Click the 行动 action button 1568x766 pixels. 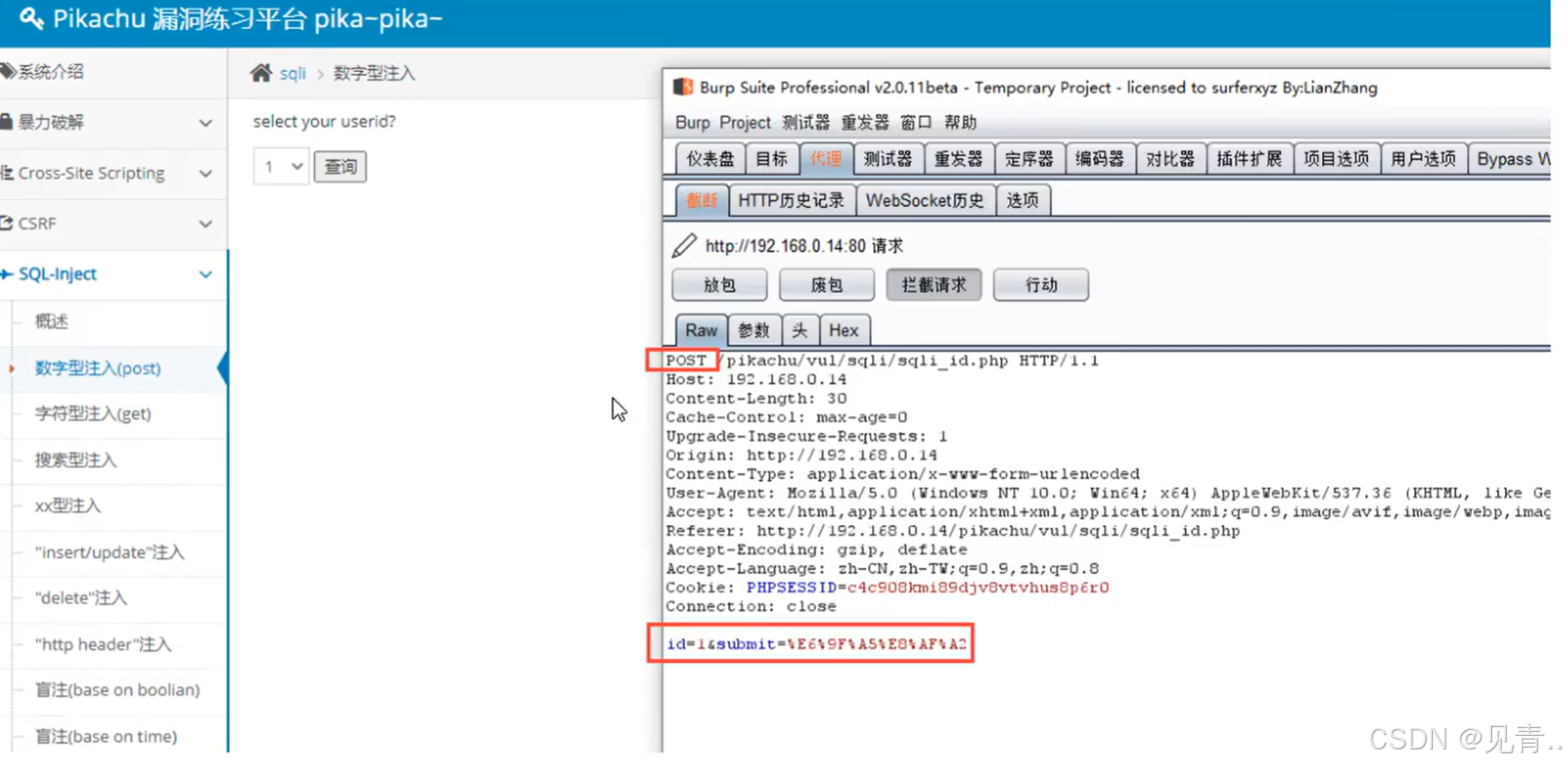[1040, 285]
